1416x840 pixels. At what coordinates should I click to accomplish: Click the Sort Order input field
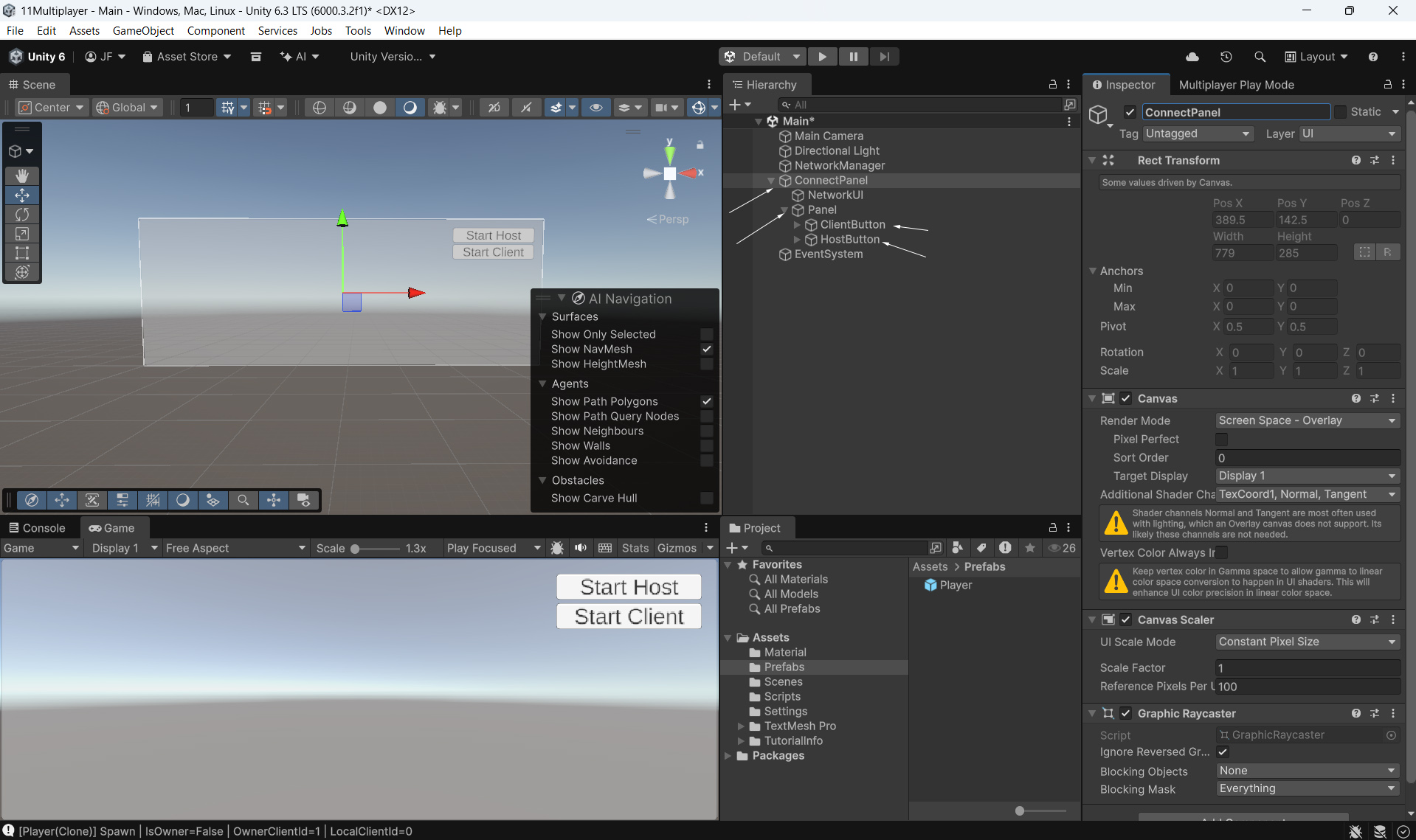pos(1307,458)
